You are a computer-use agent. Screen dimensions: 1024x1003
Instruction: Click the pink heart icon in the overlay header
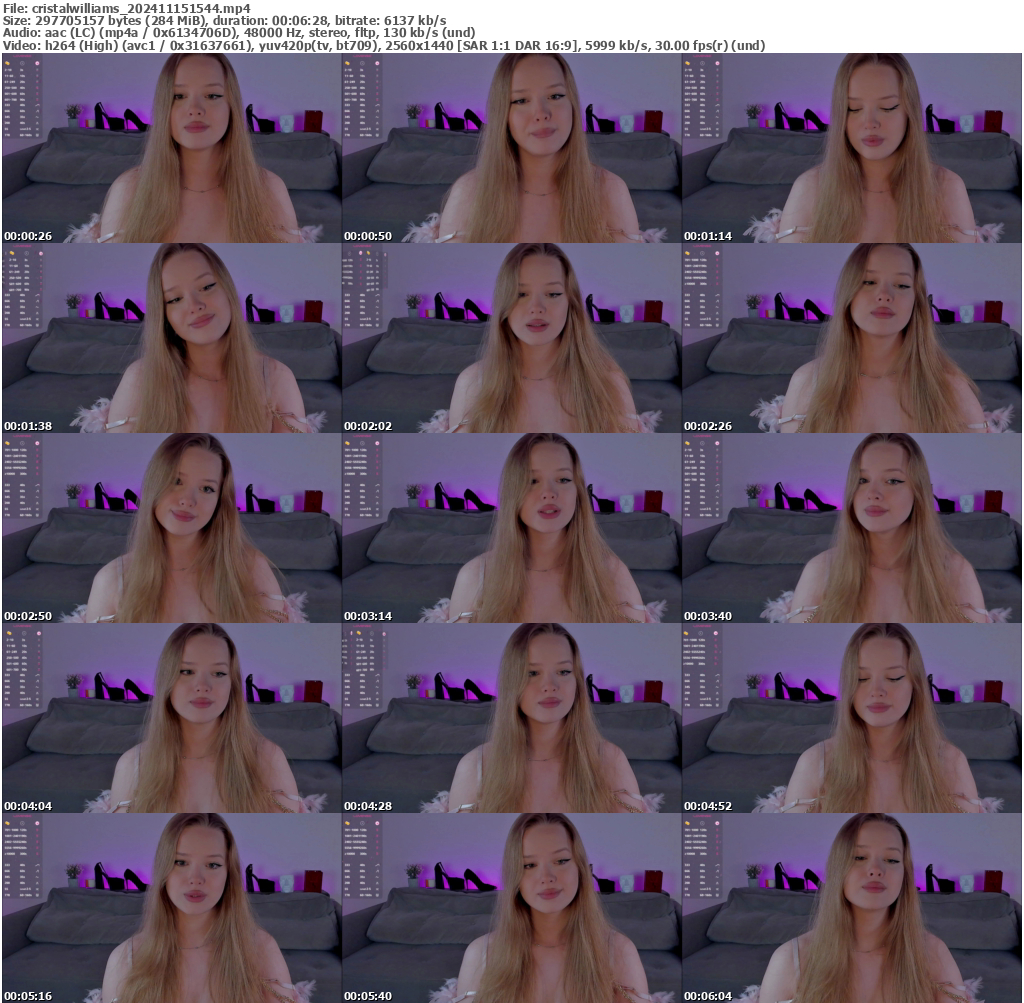[x=37, y=63]
